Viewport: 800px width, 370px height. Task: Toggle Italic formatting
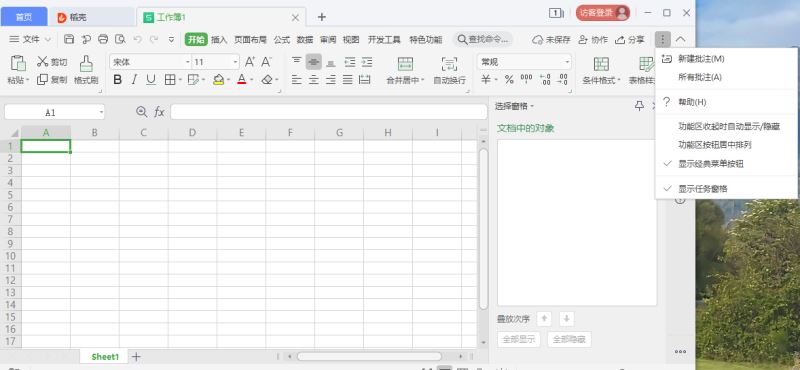[134, 80]
